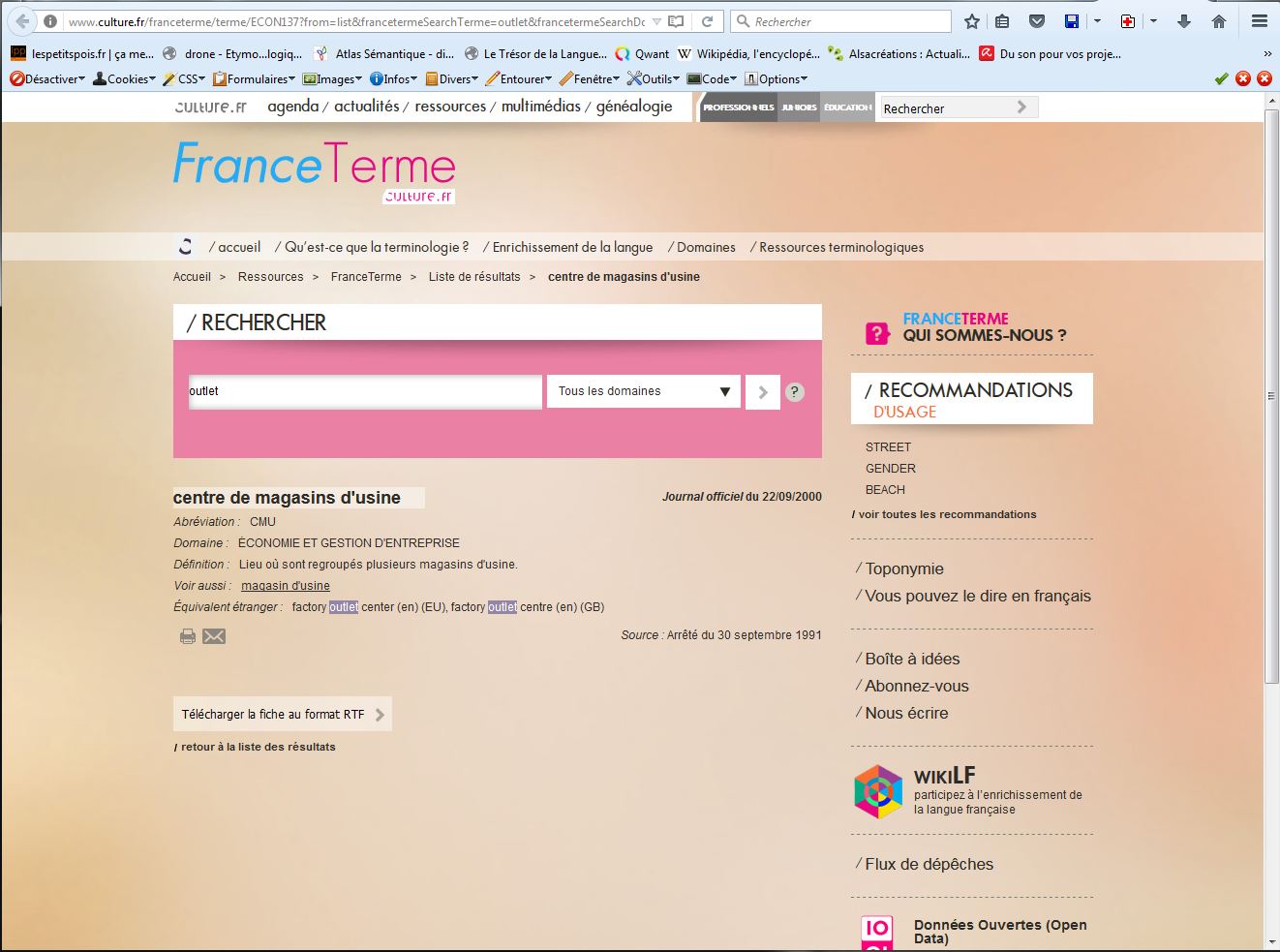Click the Firefox home icon
The image size is (1280, 952).
point(1219,21)
